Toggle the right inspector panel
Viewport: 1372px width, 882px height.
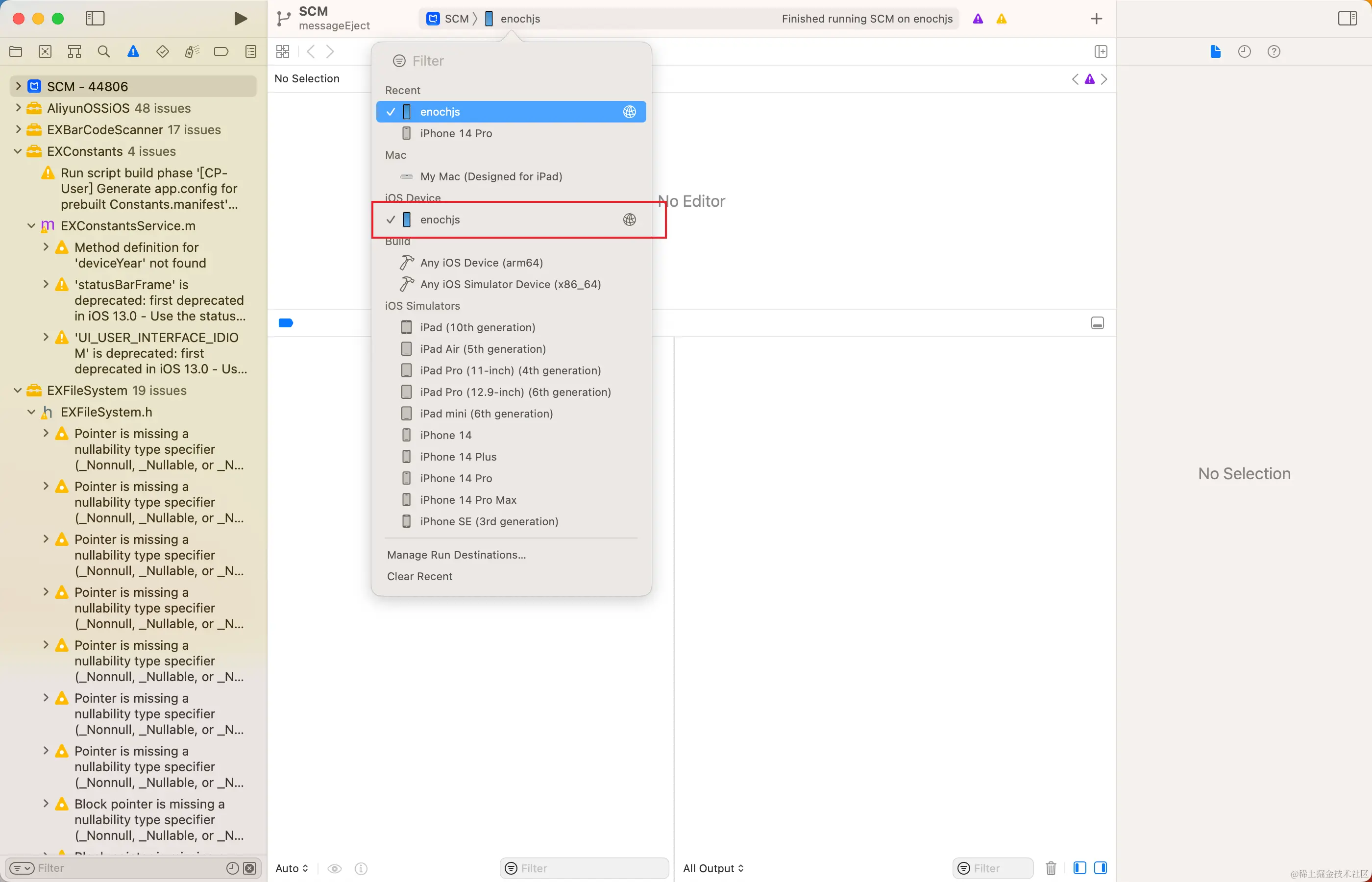tap(1347, 18)
